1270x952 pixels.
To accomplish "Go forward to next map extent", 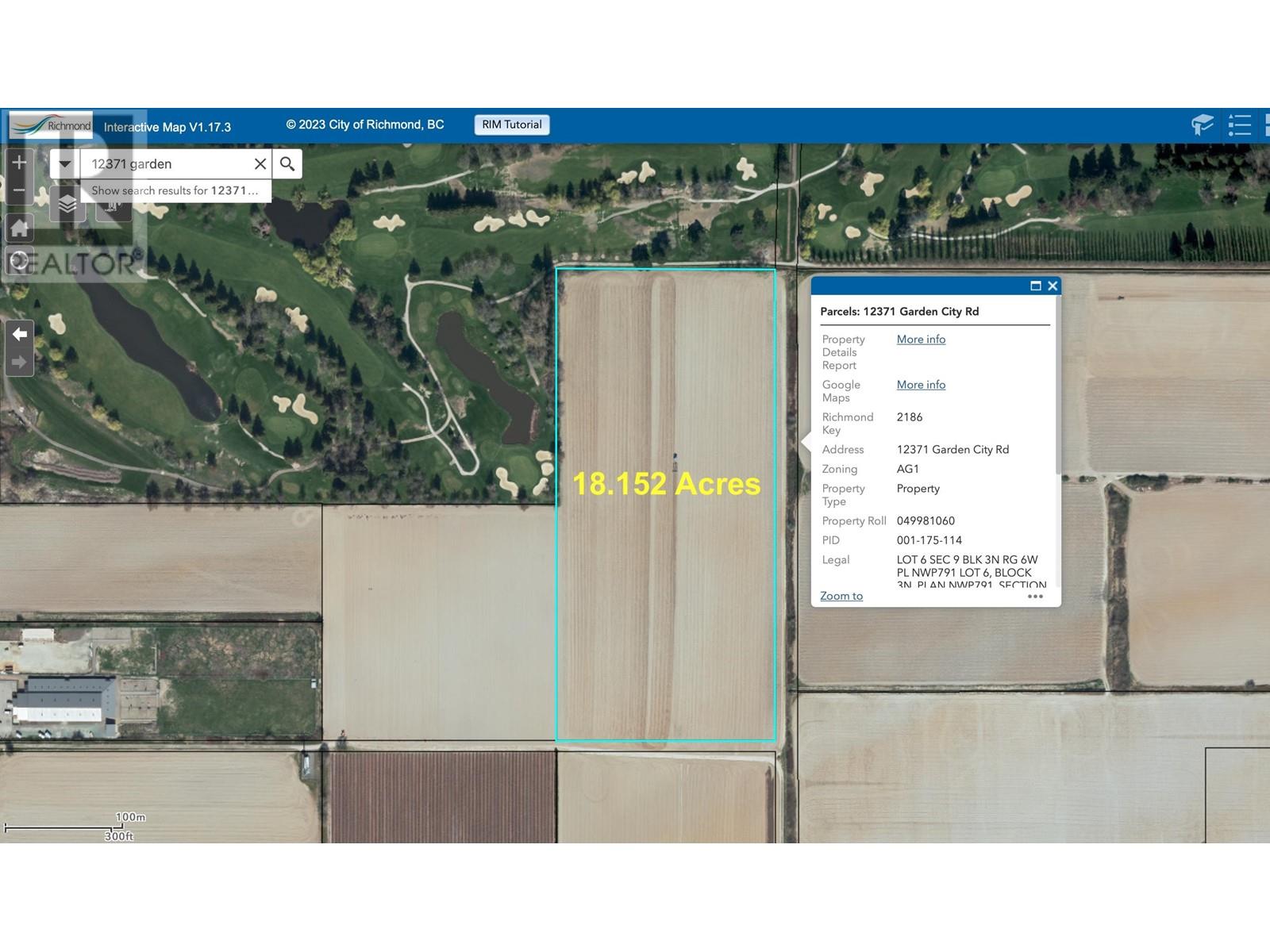I will tap(19, 363).
